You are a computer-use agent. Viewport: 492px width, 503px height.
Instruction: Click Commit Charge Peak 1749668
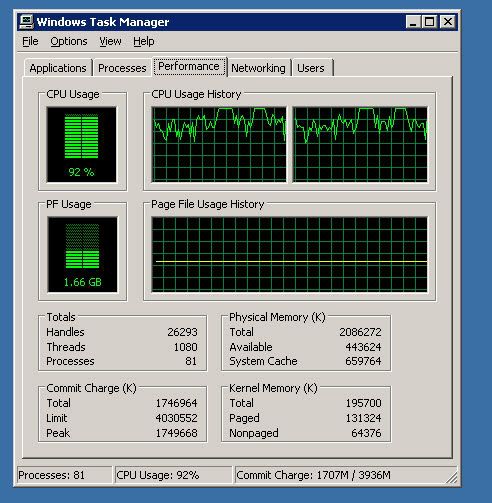[176, 433]
